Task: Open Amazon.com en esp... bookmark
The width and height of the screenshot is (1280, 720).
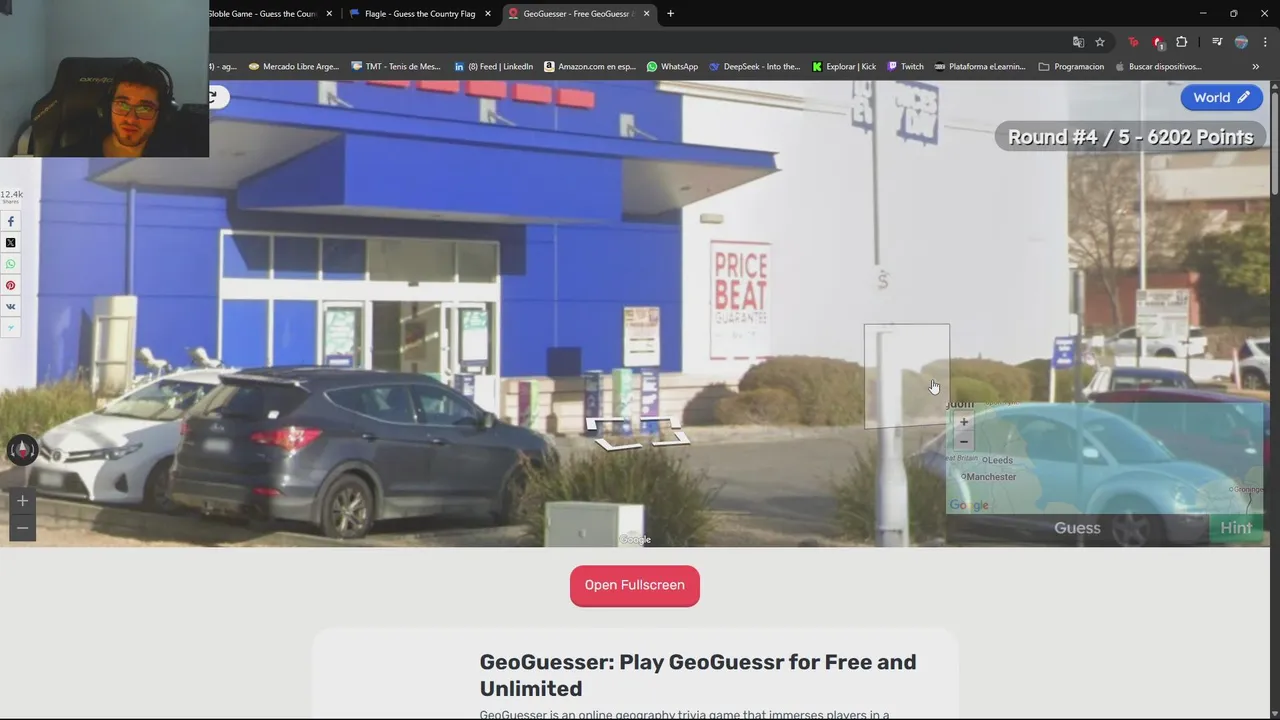Action: 590,67
